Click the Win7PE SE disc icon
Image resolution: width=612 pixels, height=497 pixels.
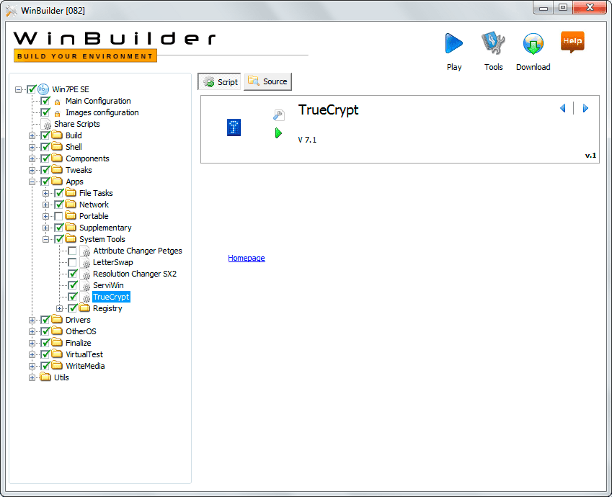pos(43,89)
